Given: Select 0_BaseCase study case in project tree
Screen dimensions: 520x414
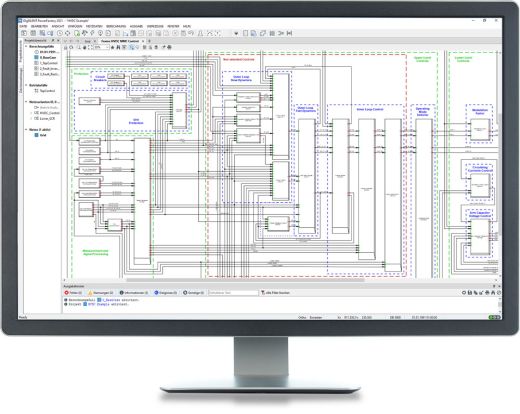Looking at the screenshot, I should 45,58.
